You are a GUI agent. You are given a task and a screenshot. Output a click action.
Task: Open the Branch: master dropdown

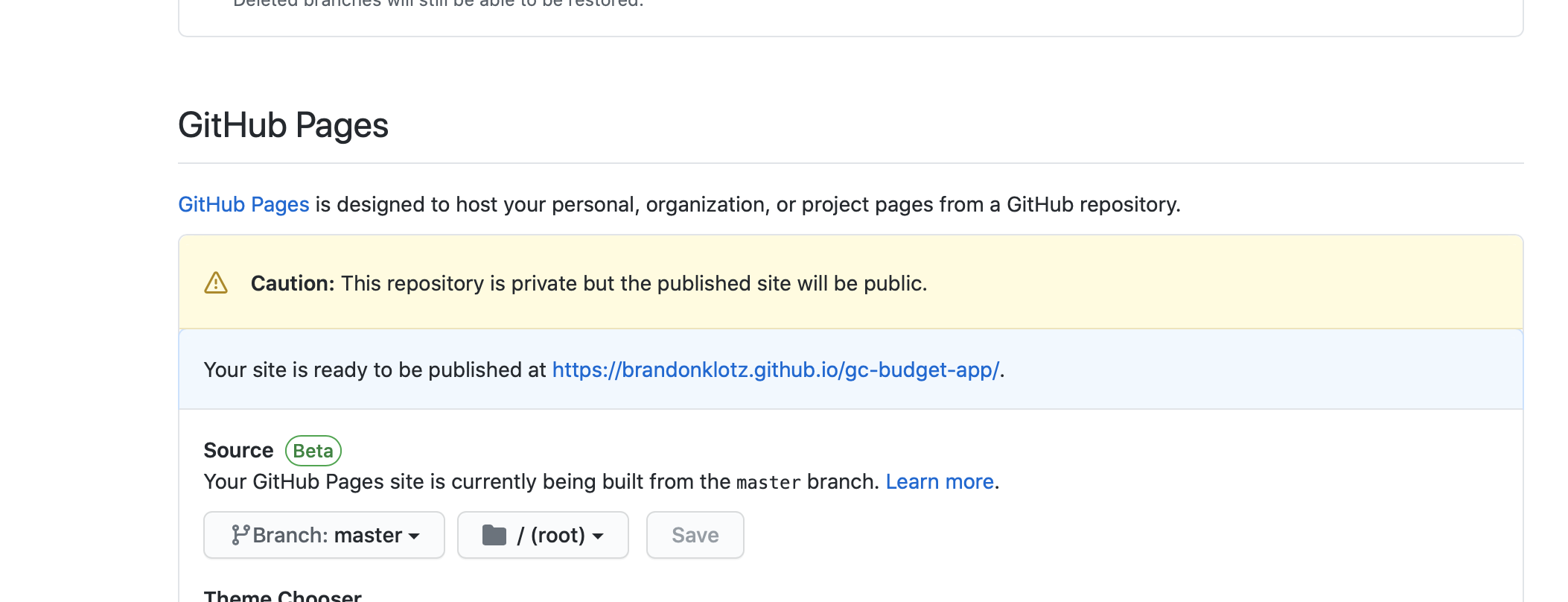pos(324,535)
